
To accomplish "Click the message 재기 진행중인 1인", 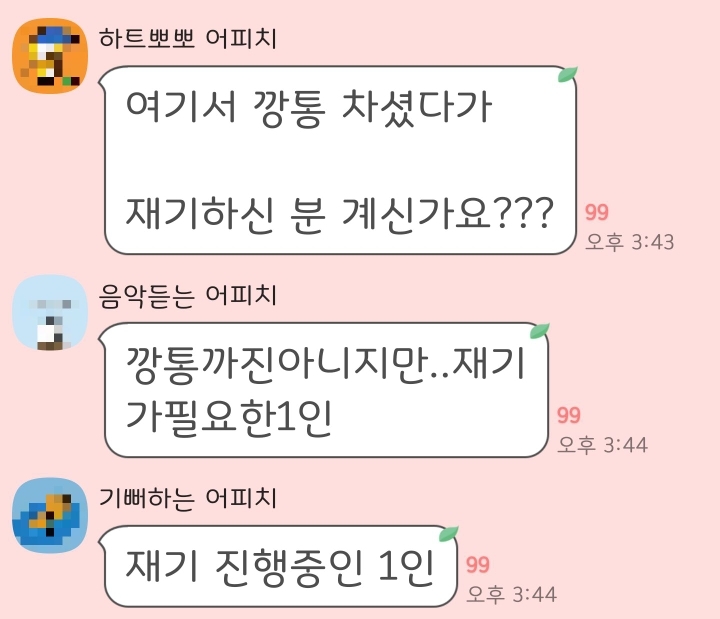I will coord(280,568).
